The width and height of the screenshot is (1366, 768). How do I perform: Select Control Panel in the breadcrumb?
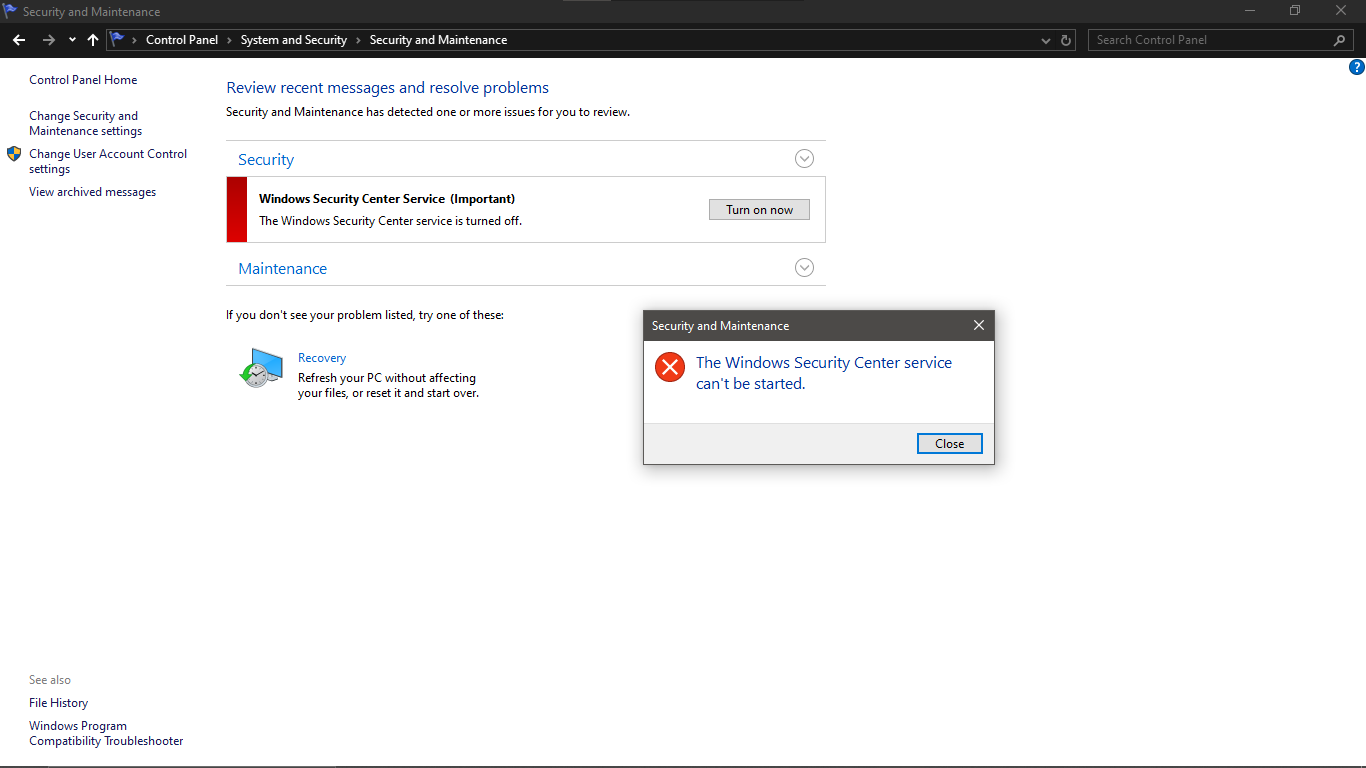click(x=182, y=40)
